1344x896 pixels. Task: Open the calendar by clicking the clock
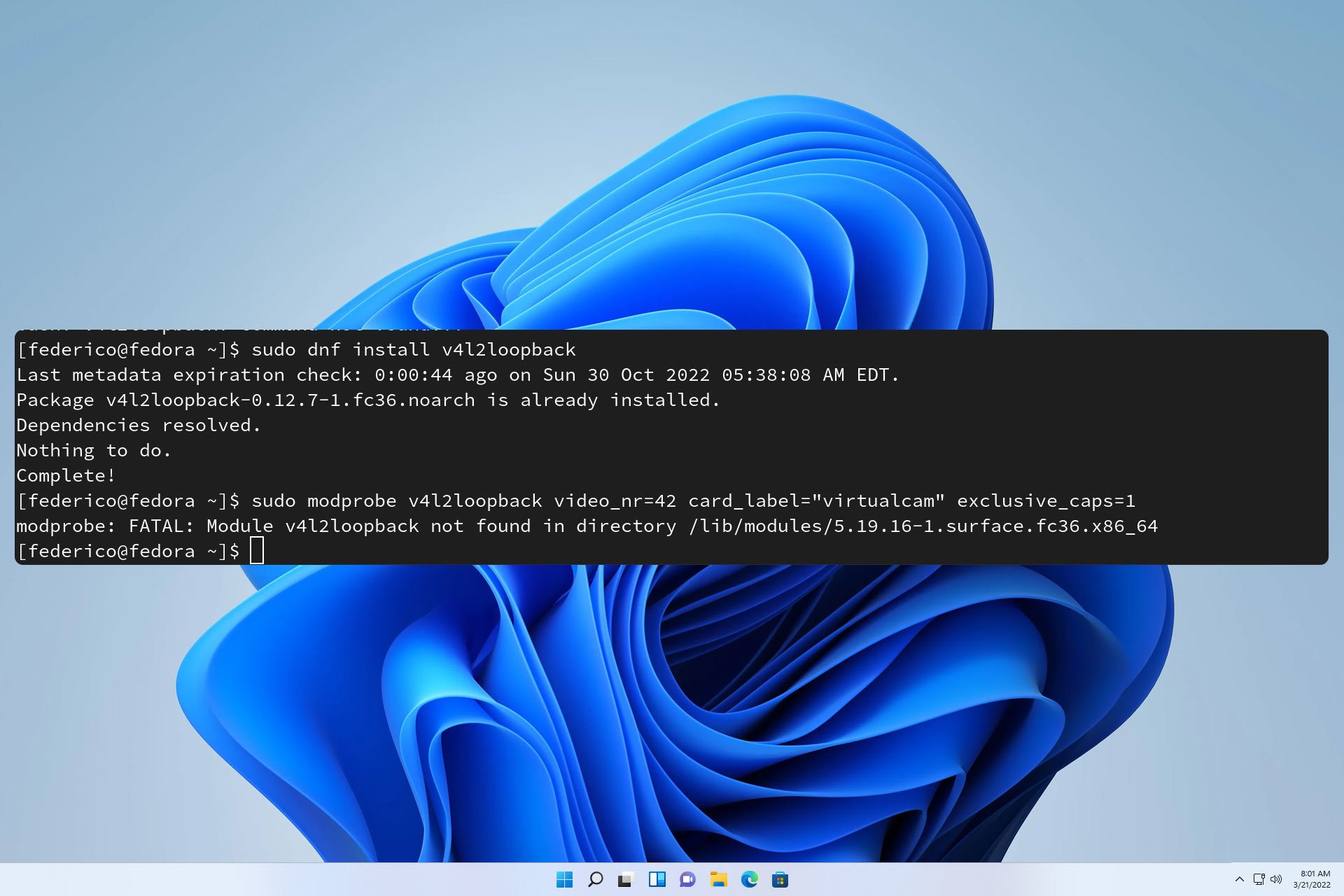(x=1314, y=874)
